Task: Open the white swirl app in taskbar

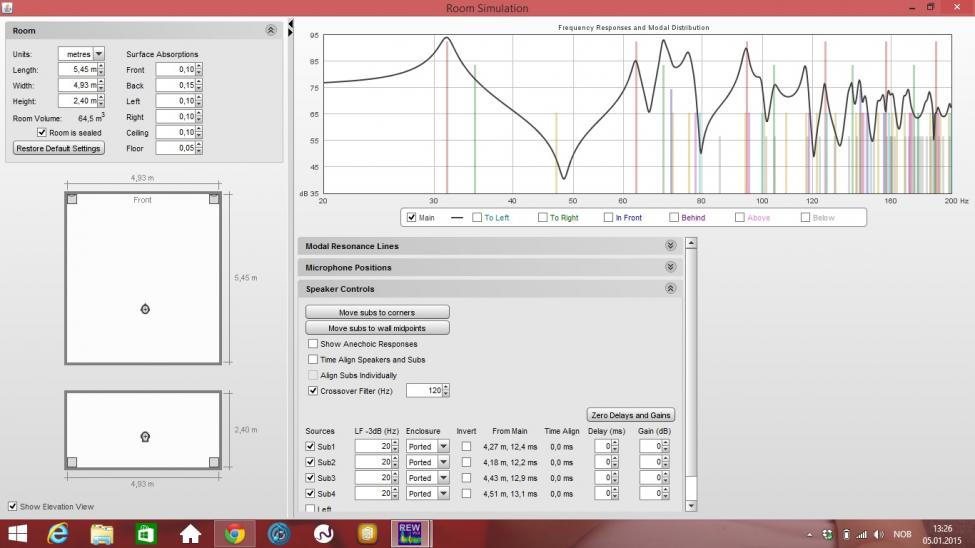Action: [323, 534]
